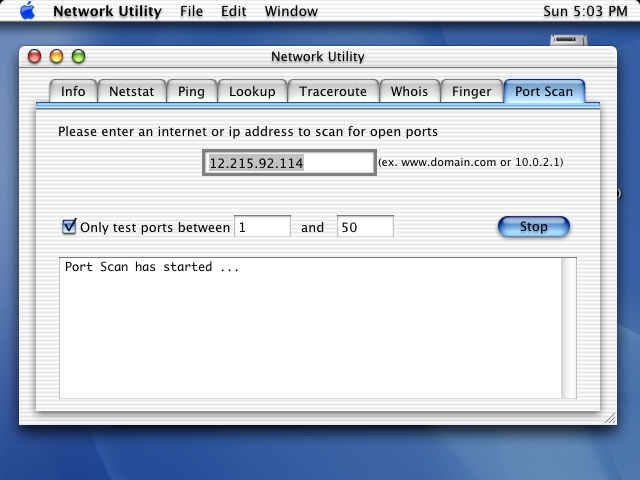The width and height of the screenshot is (640, 480).
Task: Click the starting port field containing 1
Action: click(x=262, y=227)
